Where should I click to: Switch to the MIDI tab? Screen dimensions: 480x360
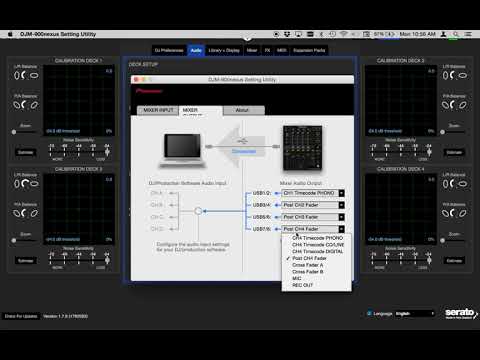coord(282,50)
